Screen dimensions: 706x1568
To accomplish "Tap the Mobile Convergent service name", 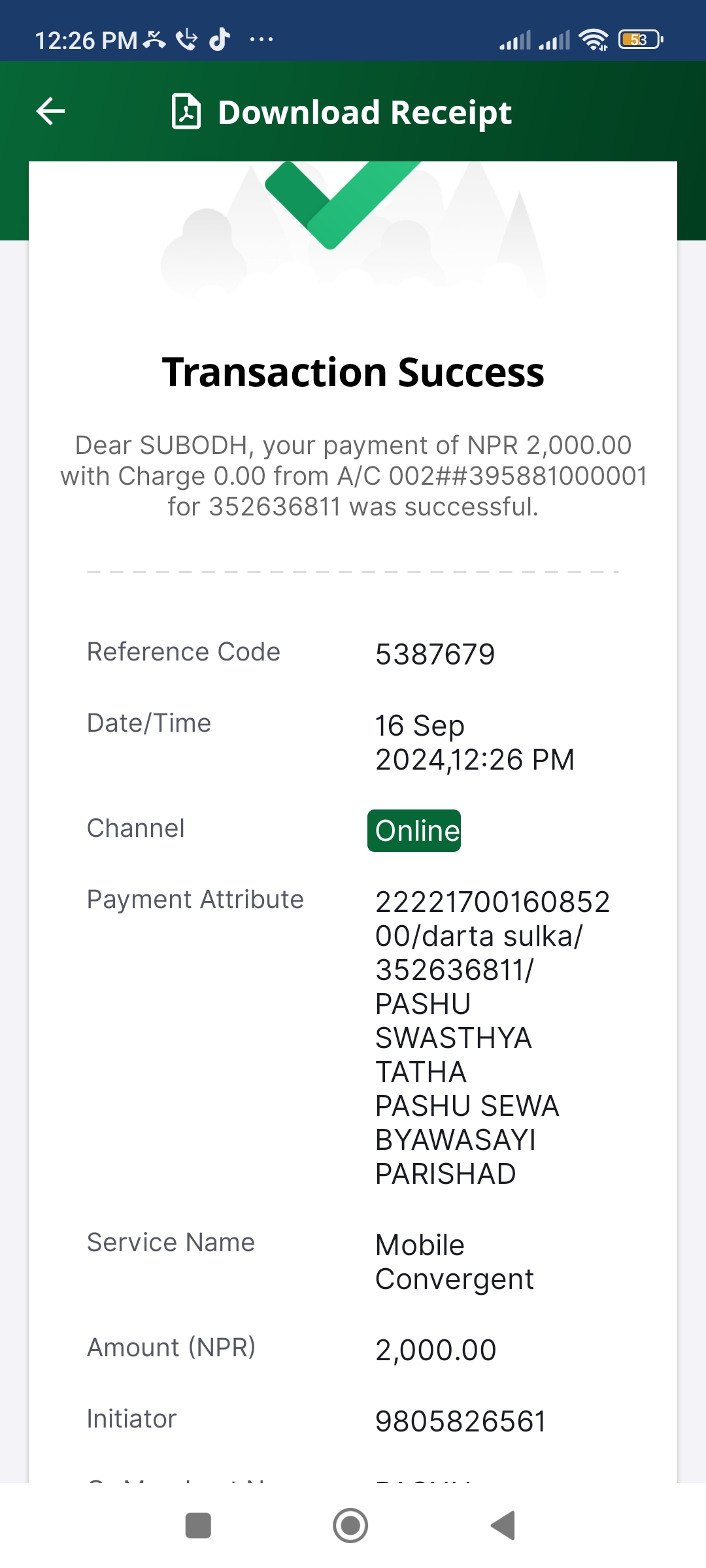I will [454, 1262].
